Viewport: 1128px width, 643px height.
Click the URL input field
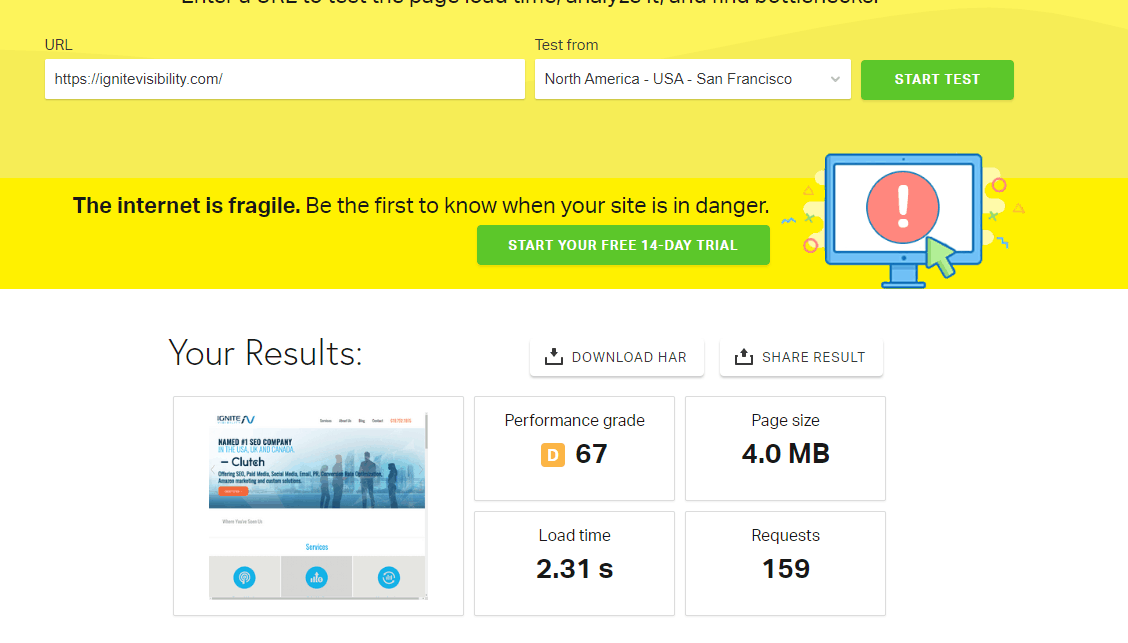284,79
